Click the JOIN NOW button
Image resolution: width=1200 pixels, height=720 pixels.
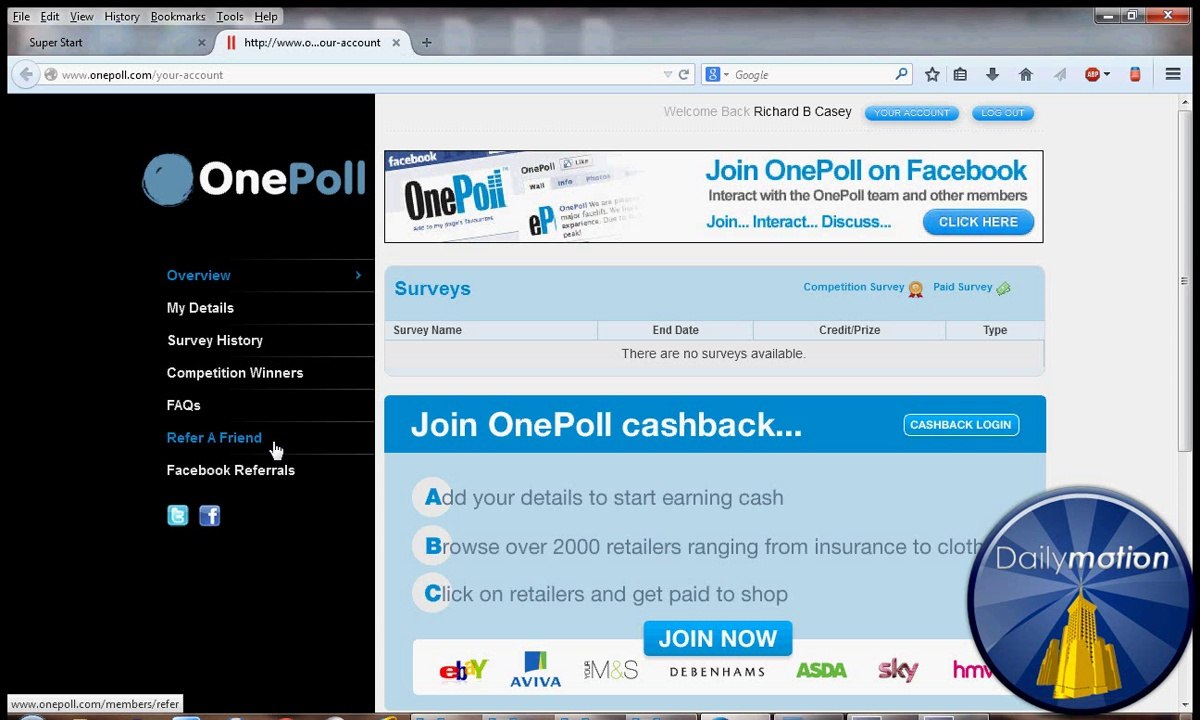[x=718, y=638]
